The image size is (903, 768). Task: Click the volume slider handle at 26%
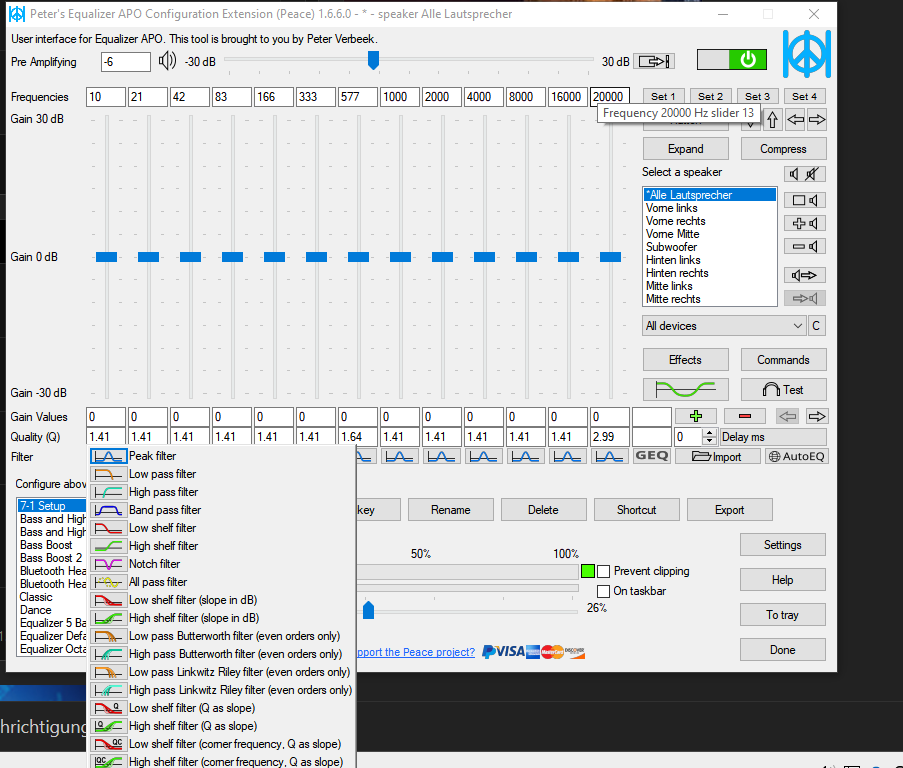coord(369,610)
